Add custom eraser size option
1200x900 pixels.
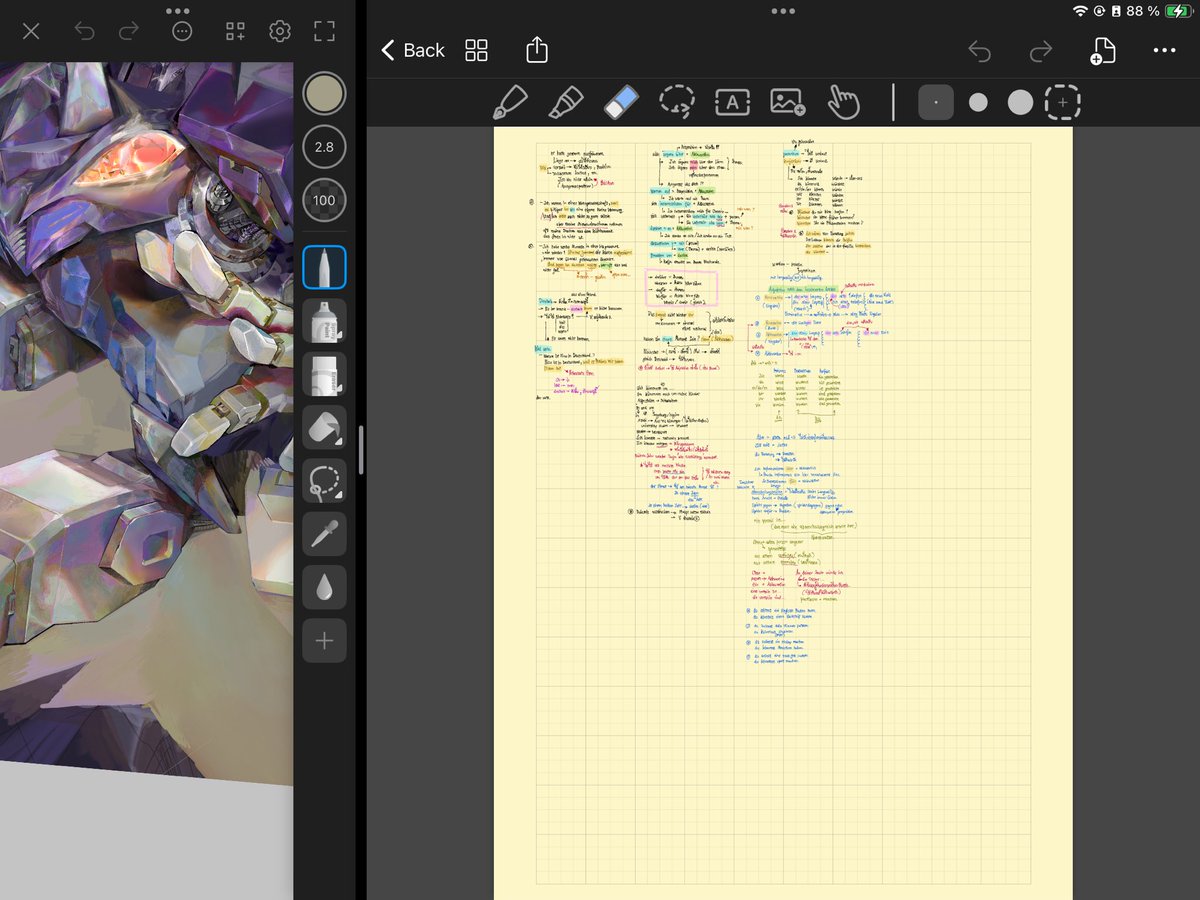click(1063, 102)
